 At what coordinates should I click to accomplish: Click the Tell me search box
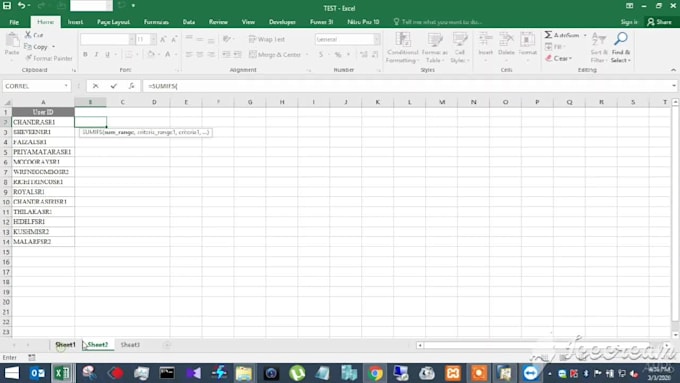click(438, 22)
